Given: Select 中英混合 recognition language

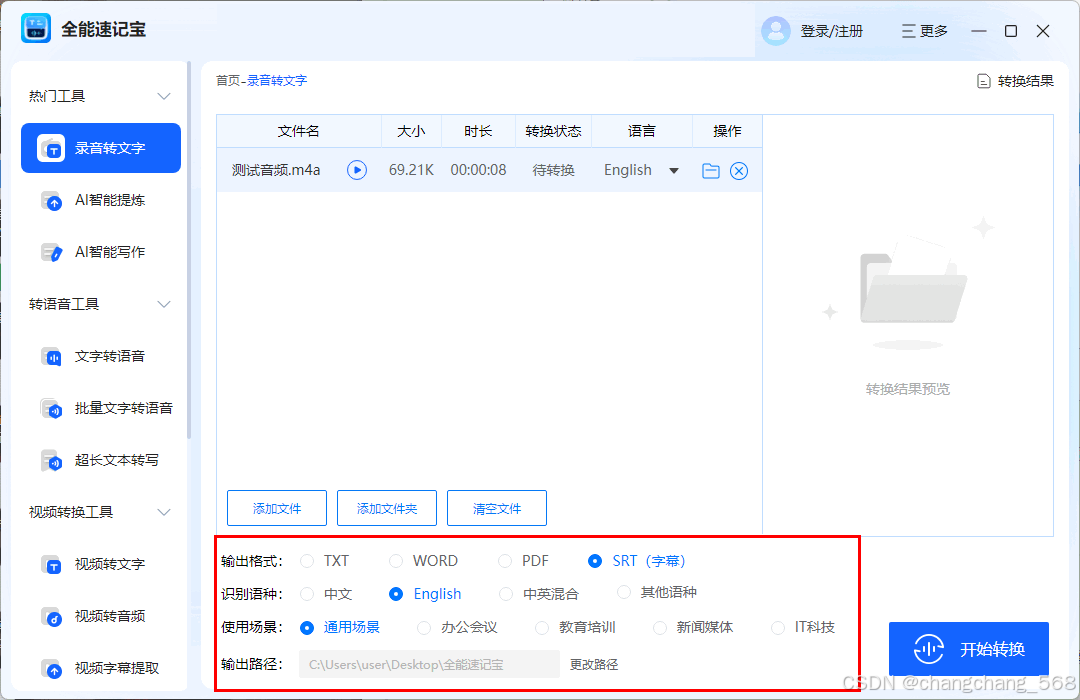Looking at the screenshot, I should (x=506, y=594).
